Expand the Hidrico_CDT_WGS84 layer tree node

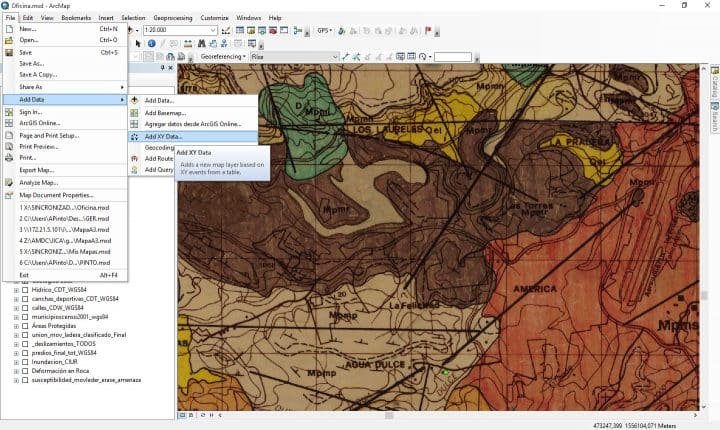coord(17,290)
